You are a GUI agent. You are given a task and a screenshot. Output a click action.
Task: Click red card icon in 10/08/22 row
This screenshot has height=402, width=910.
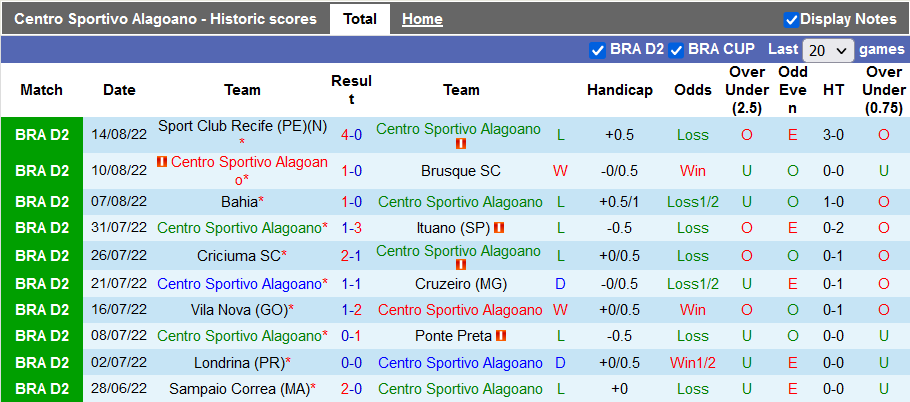pyautogui.click(x=163, y=162)
